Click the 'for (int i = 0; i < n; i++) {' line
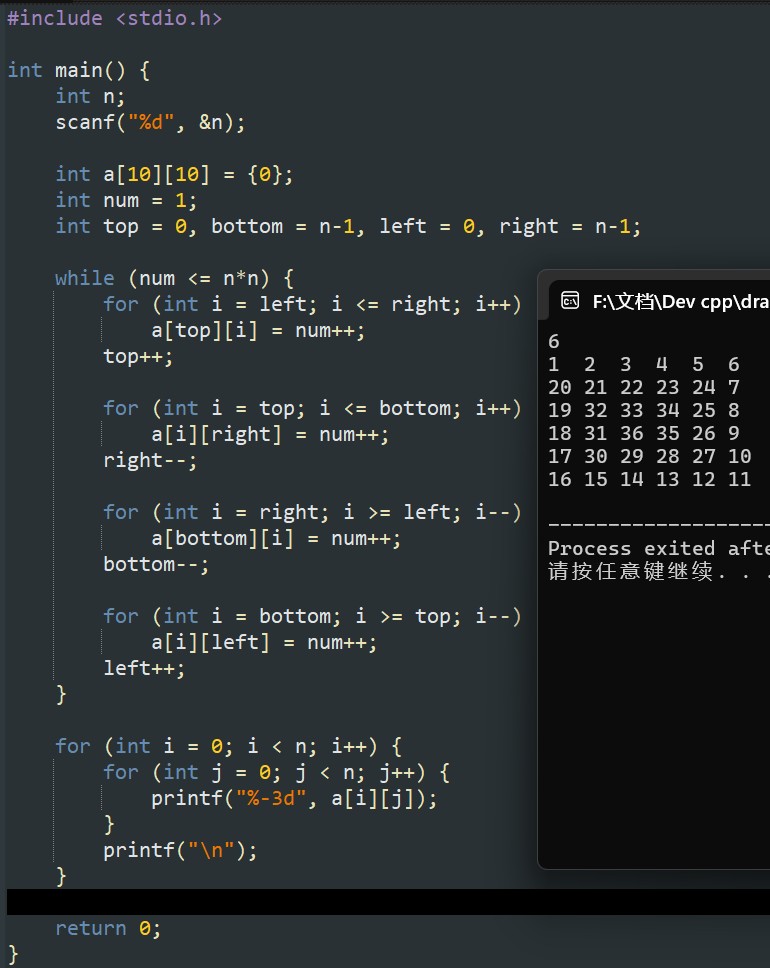This screenshot has width=770, height=968. pos(228,747)
